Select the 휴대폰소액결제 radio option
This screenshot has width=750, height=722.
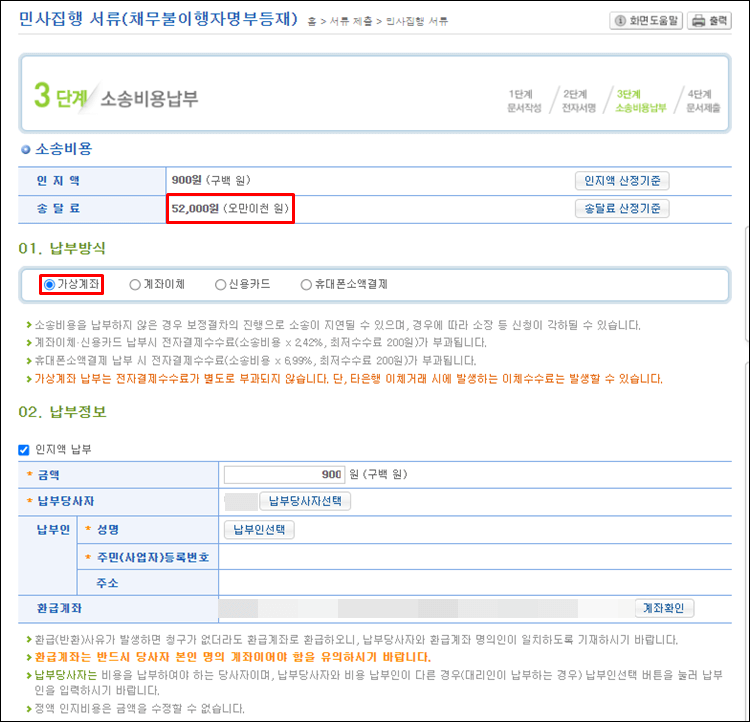[306, 285]
